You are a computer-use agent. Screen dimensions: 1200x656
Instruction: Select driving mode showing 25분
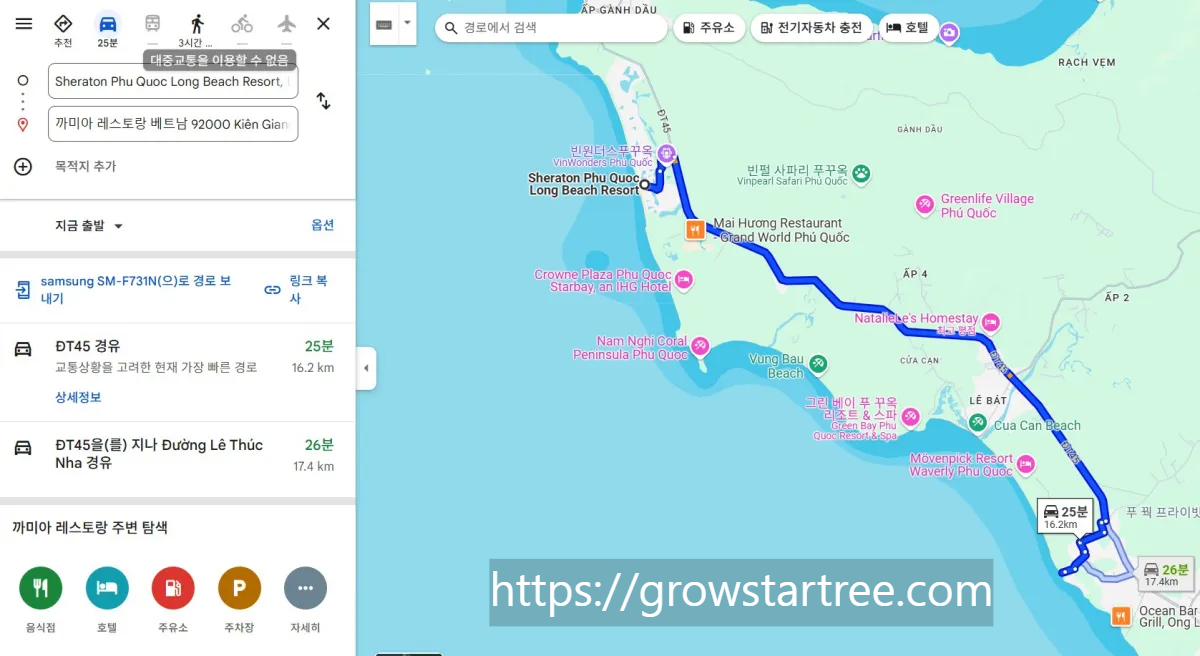click(107, 29)
